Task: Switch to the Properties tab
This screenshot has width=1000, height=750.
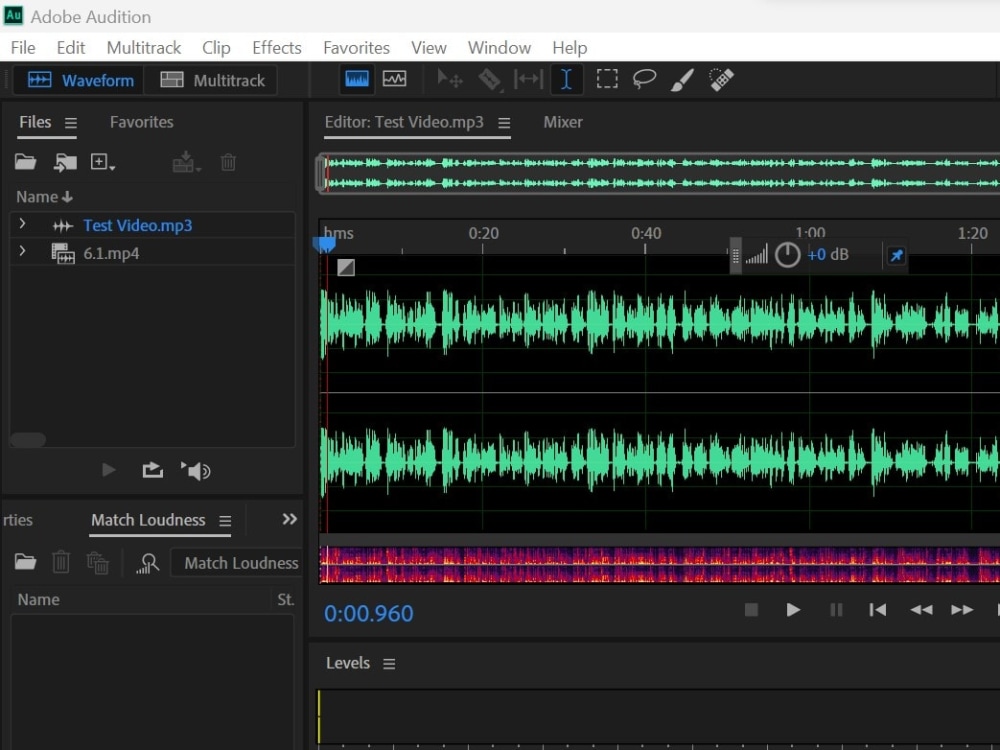Action: 17,520
